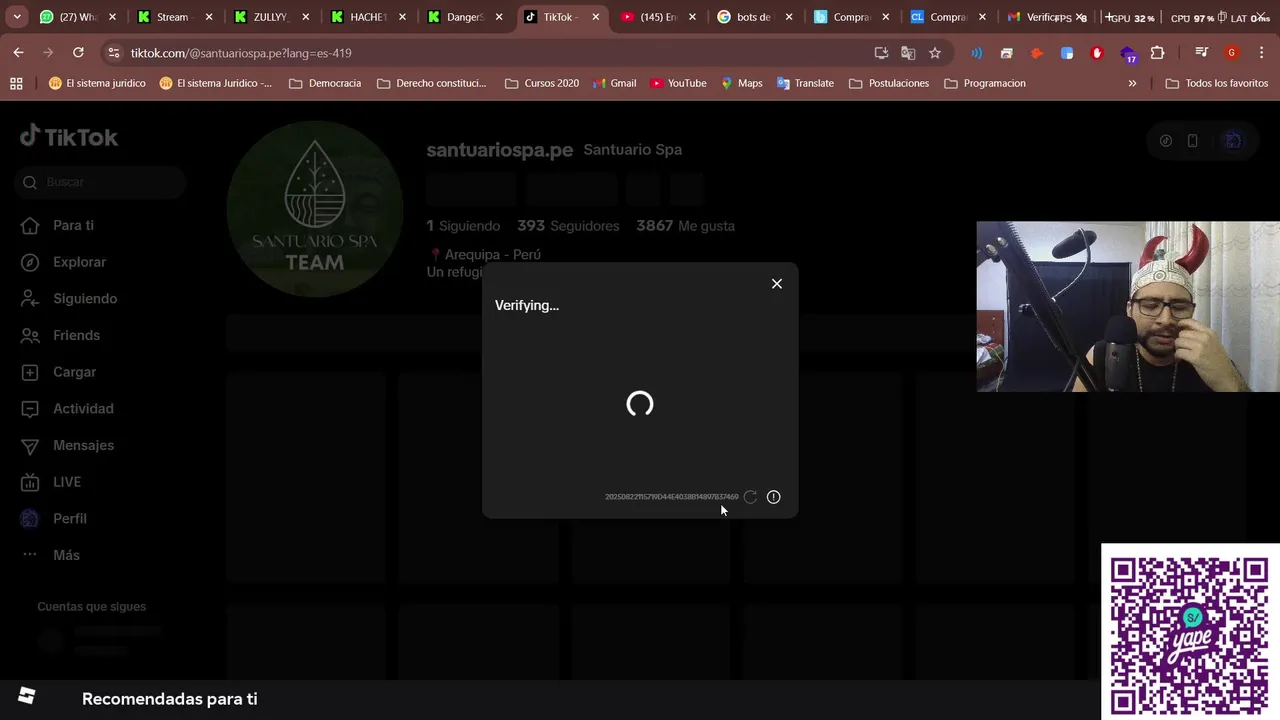This screenshot has height=720, width=1280.
Task: Open the Gmail bookmark
Action: coord(614,83)
